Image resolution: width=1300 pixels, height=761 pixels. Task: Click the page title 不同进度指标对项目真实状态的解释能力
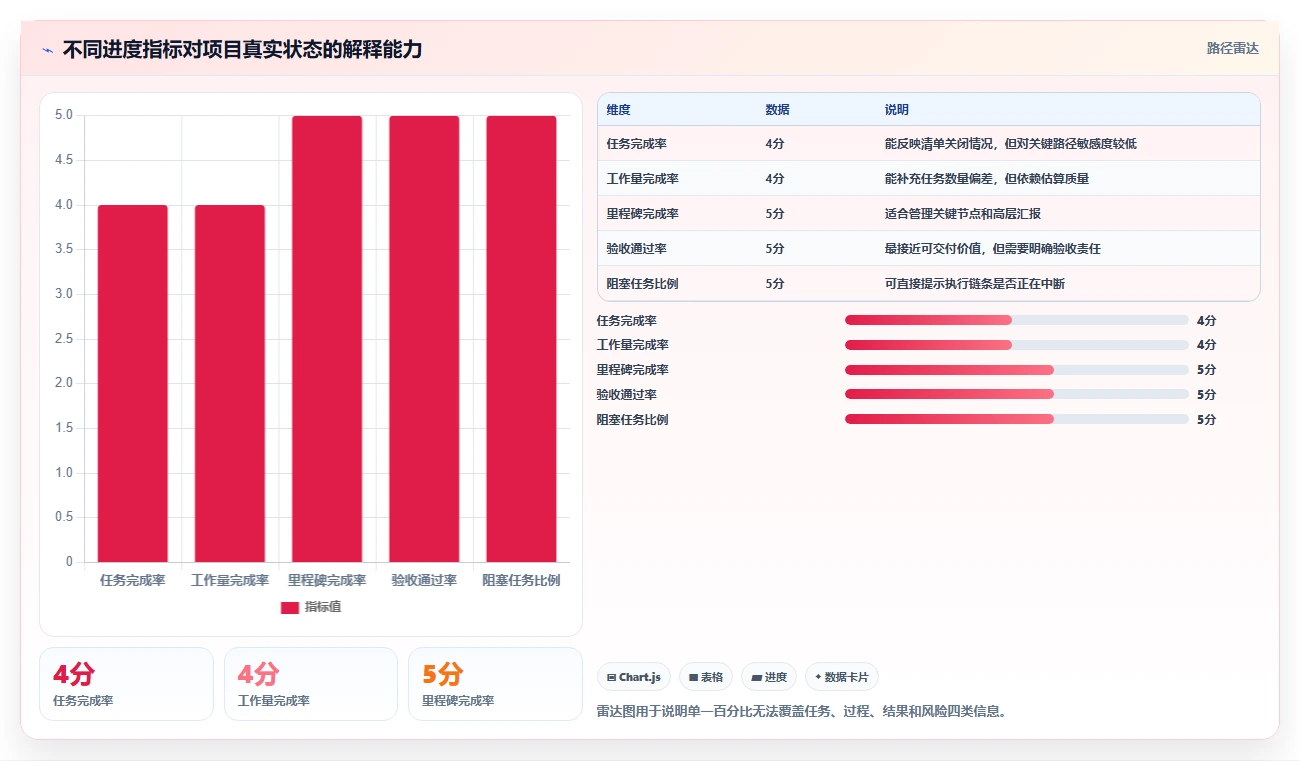[x=243, y=49]
